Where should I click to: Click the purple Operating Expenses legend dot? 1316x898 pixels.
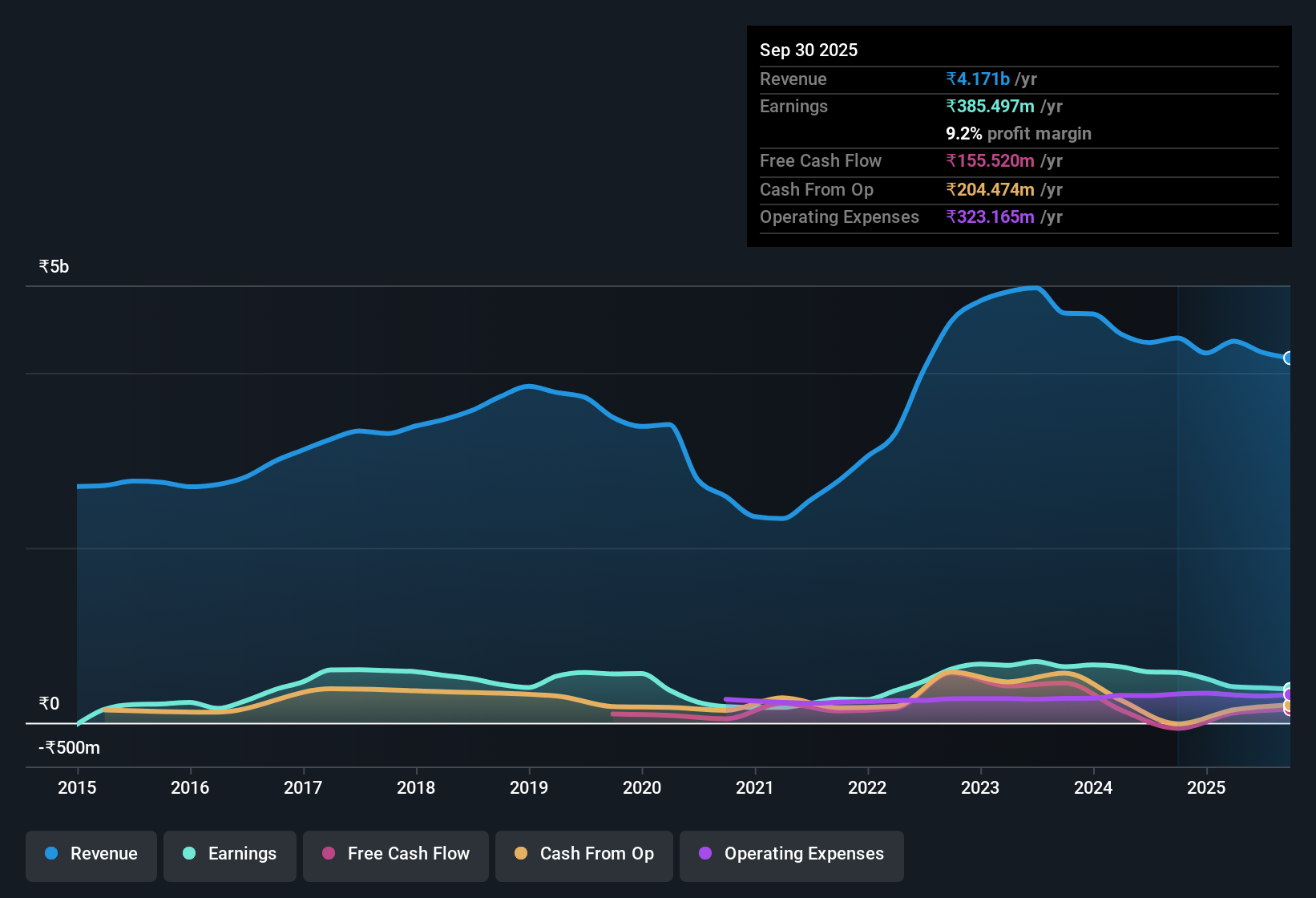(x=705, y=854)
